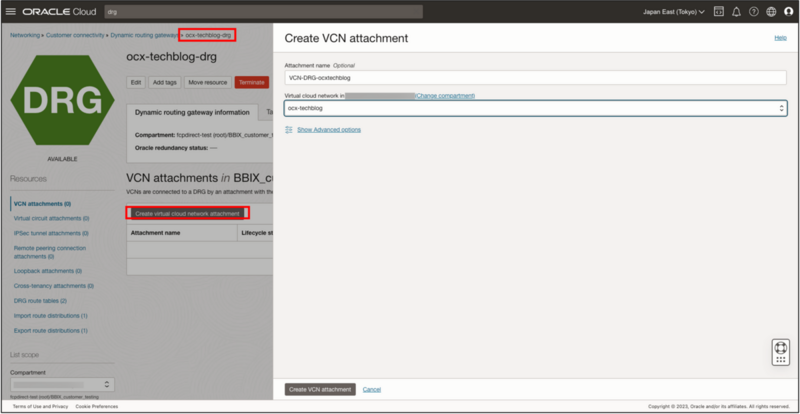Click the Edit button
This screenshot has height=414, width=800.
click(x=136, y=82)
